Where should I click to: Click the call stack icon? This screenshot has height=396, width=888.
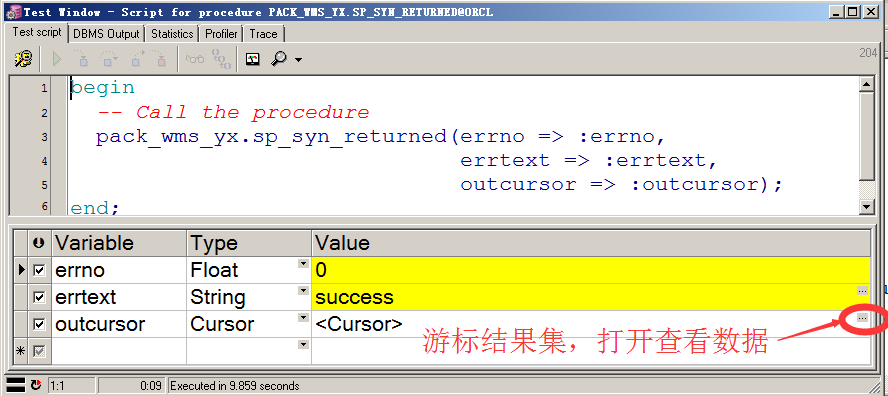tap(221, 59)
